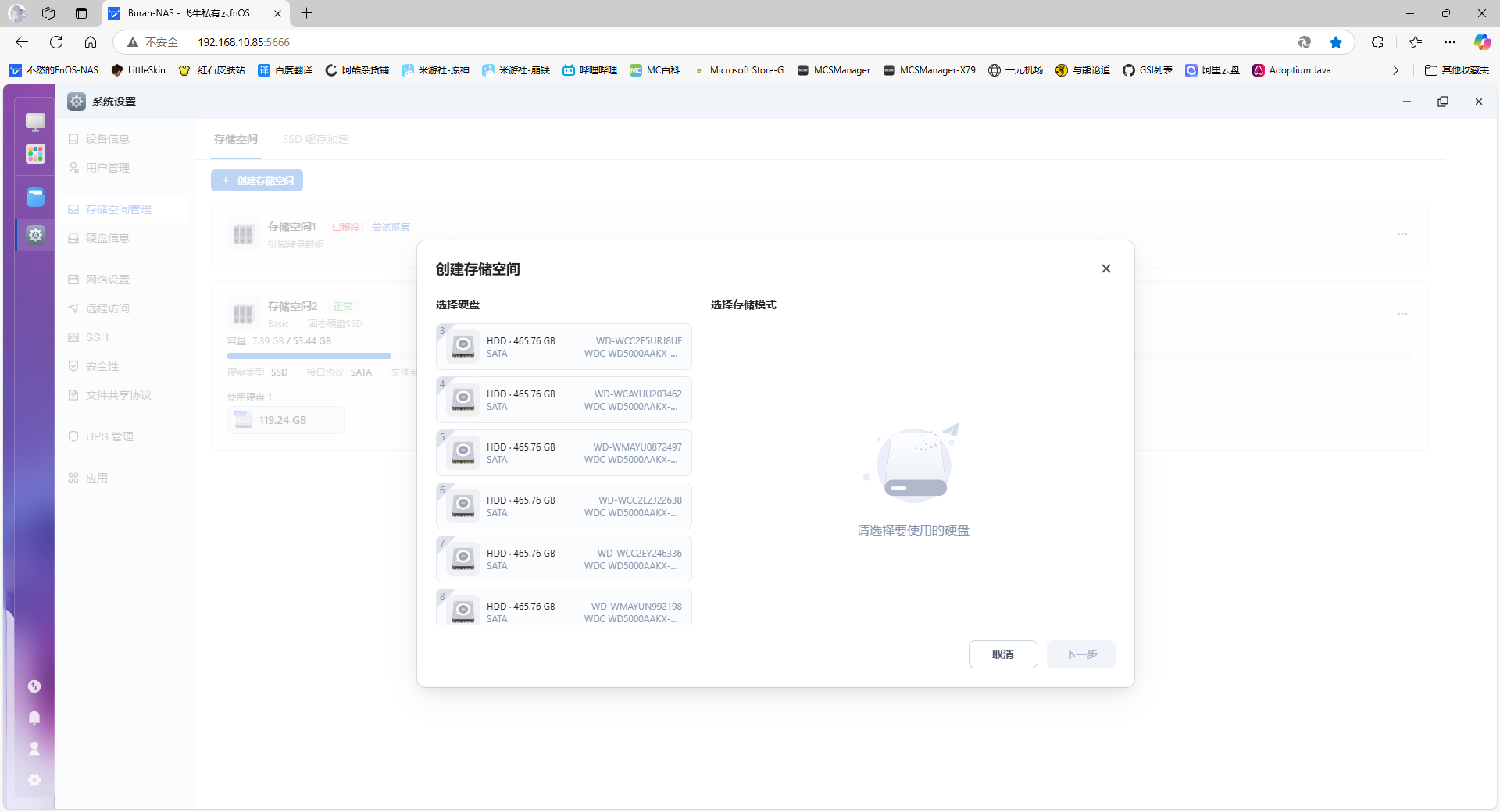
Task: Open the more options menu for 存储空间1
Action: pyautogui.click(x=1402, y=234)
